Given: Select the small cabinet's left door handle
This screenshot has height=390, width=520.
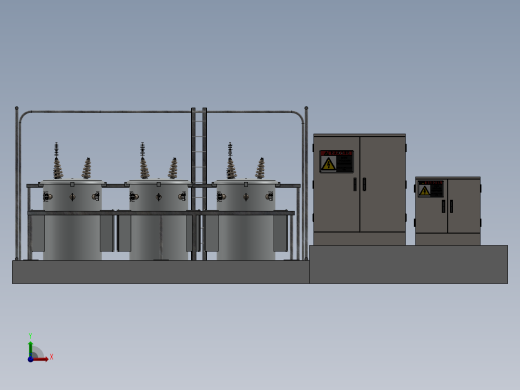Looking at the screenshot, I should 443,206.
